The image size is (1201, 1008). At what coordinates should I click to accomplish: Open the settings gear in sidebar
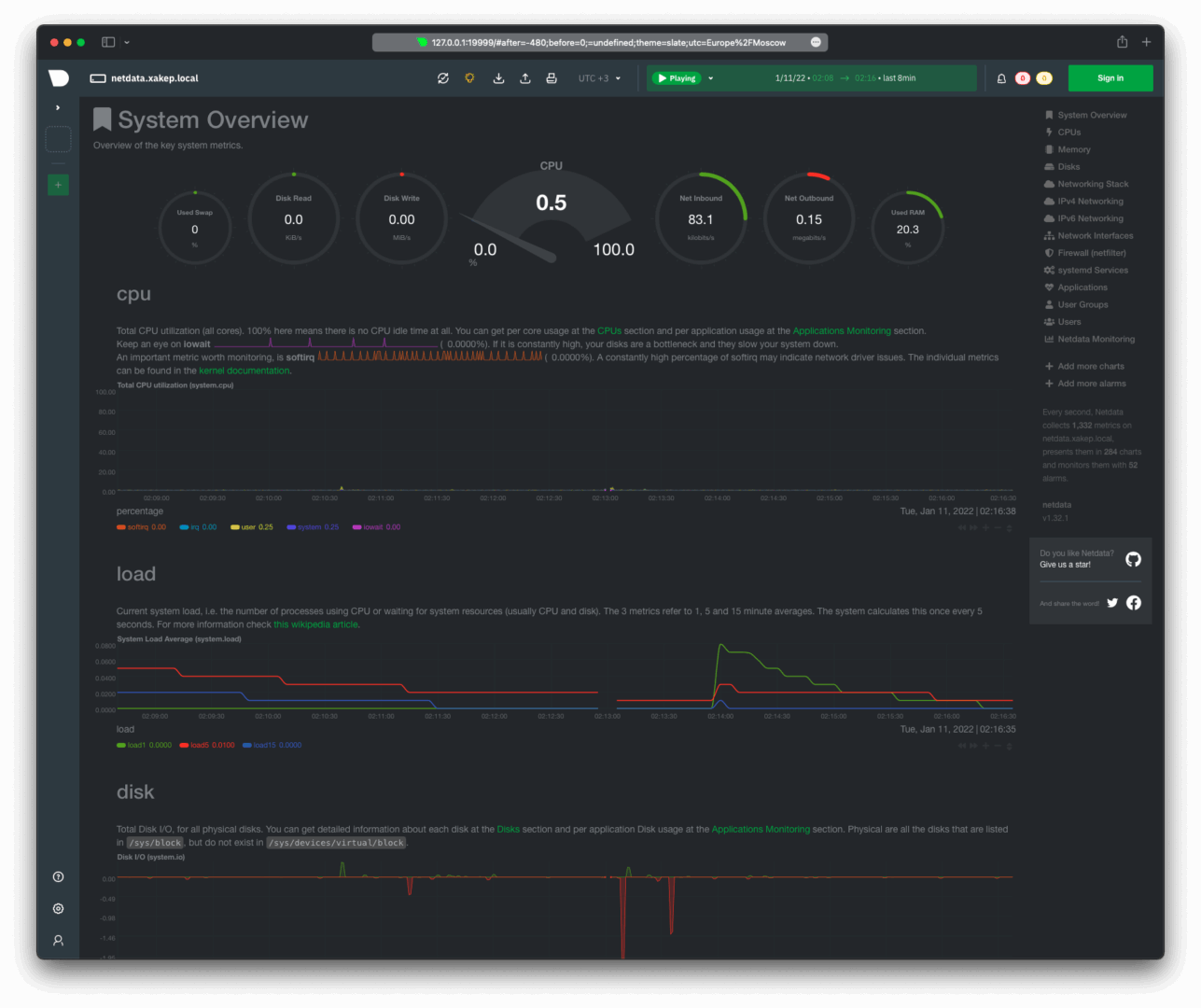(58, 908)
